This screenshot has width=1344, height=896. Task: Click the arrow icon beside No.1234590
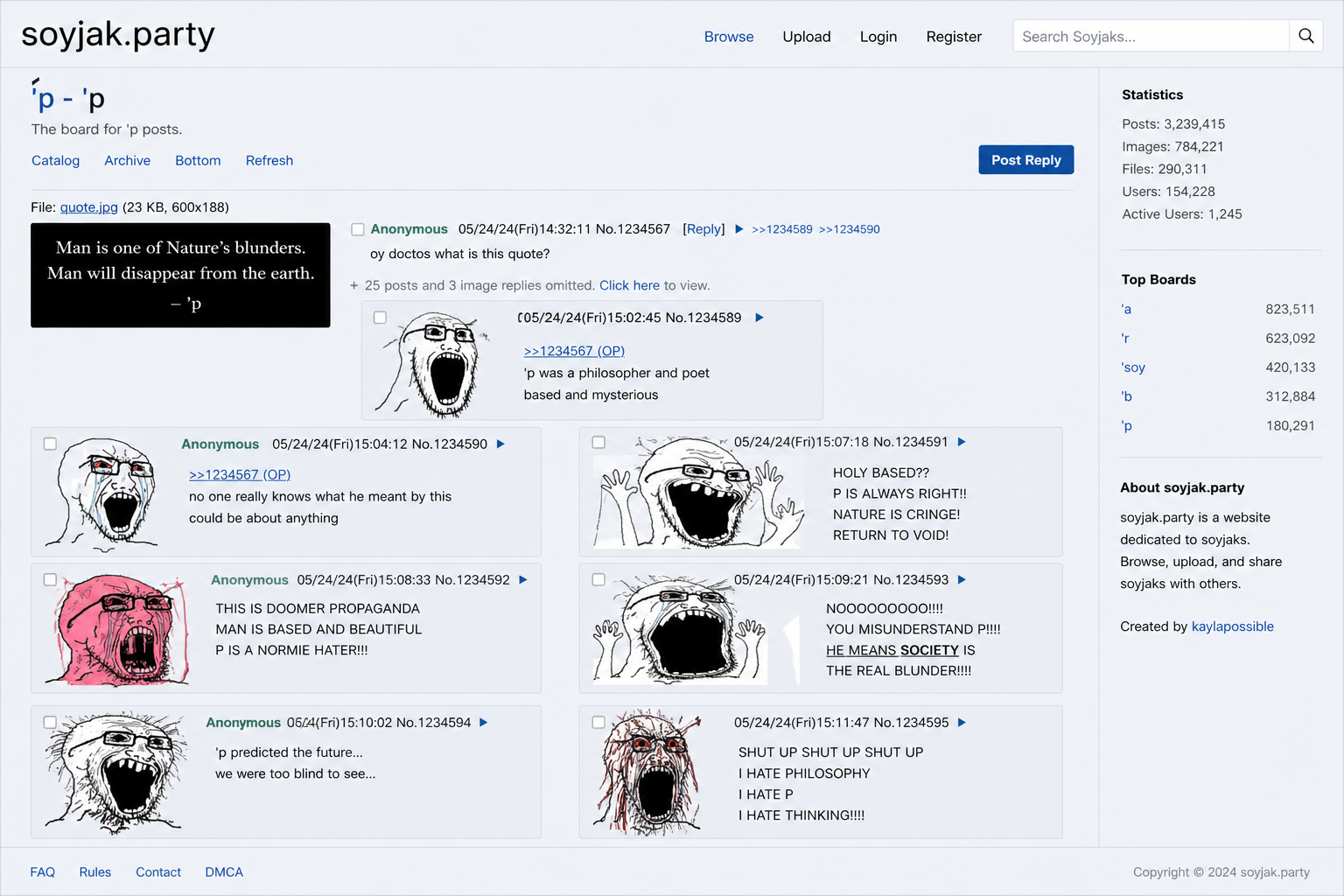[501, 444]
